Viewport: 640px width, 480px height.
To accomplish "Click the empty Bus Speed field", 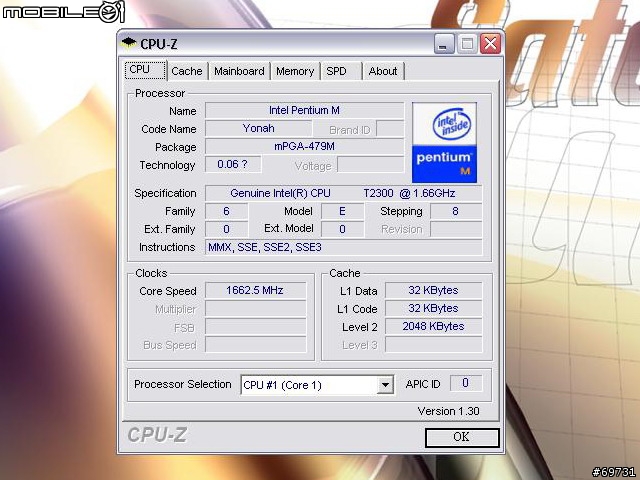I will coord(256,344).
